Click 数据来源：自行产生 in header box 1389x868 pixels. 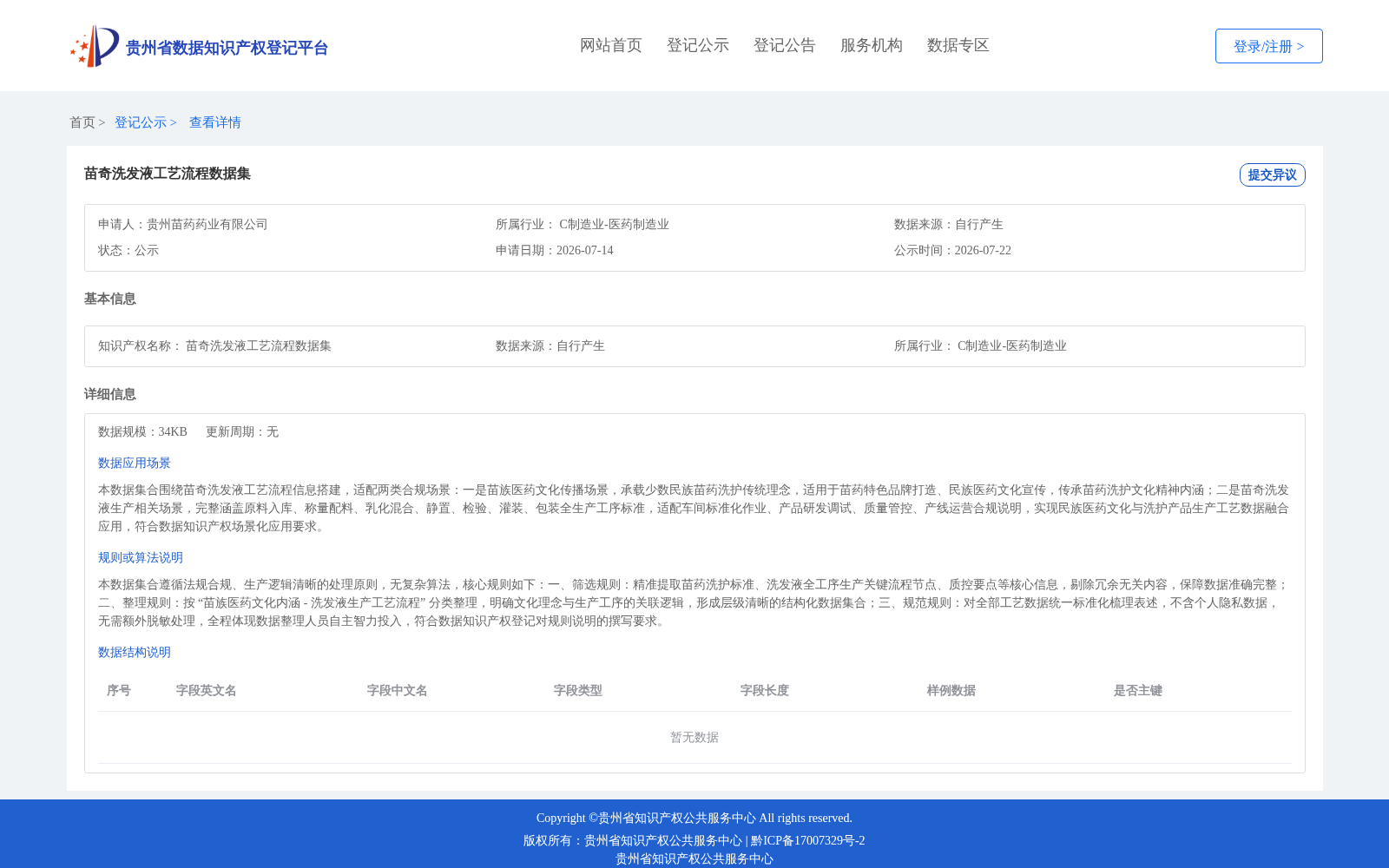point(949,224)
